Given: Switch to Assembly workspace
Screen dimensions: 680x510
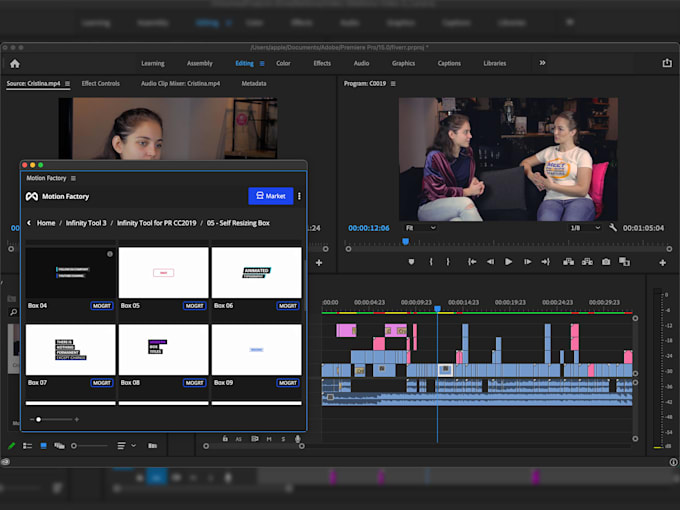Looking at the screenshot, I should click(199, 63).
